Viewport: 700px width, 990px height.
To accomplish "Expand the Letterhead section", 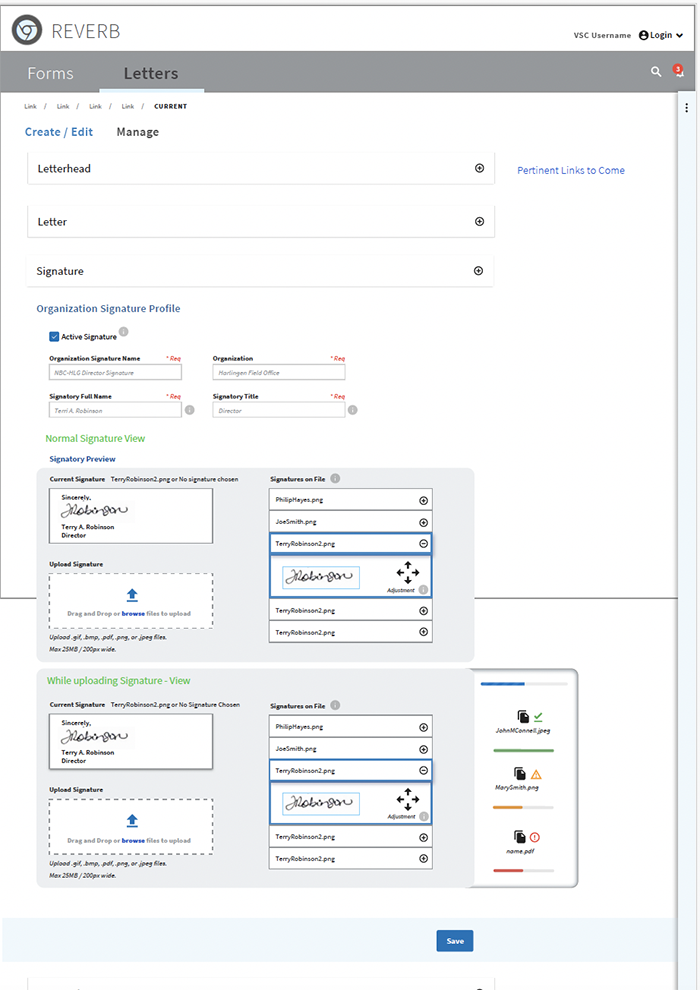I will [480, 168].
